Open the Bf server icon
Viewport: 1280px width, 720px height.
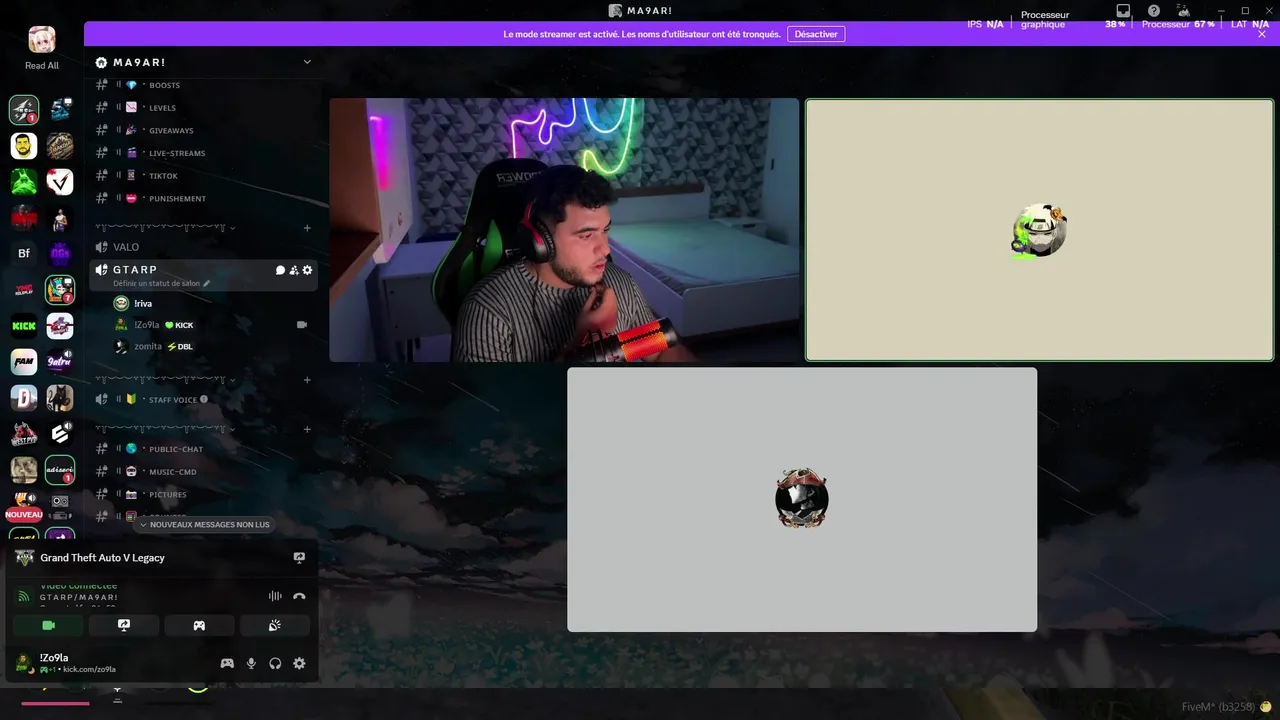pos(24,254)
